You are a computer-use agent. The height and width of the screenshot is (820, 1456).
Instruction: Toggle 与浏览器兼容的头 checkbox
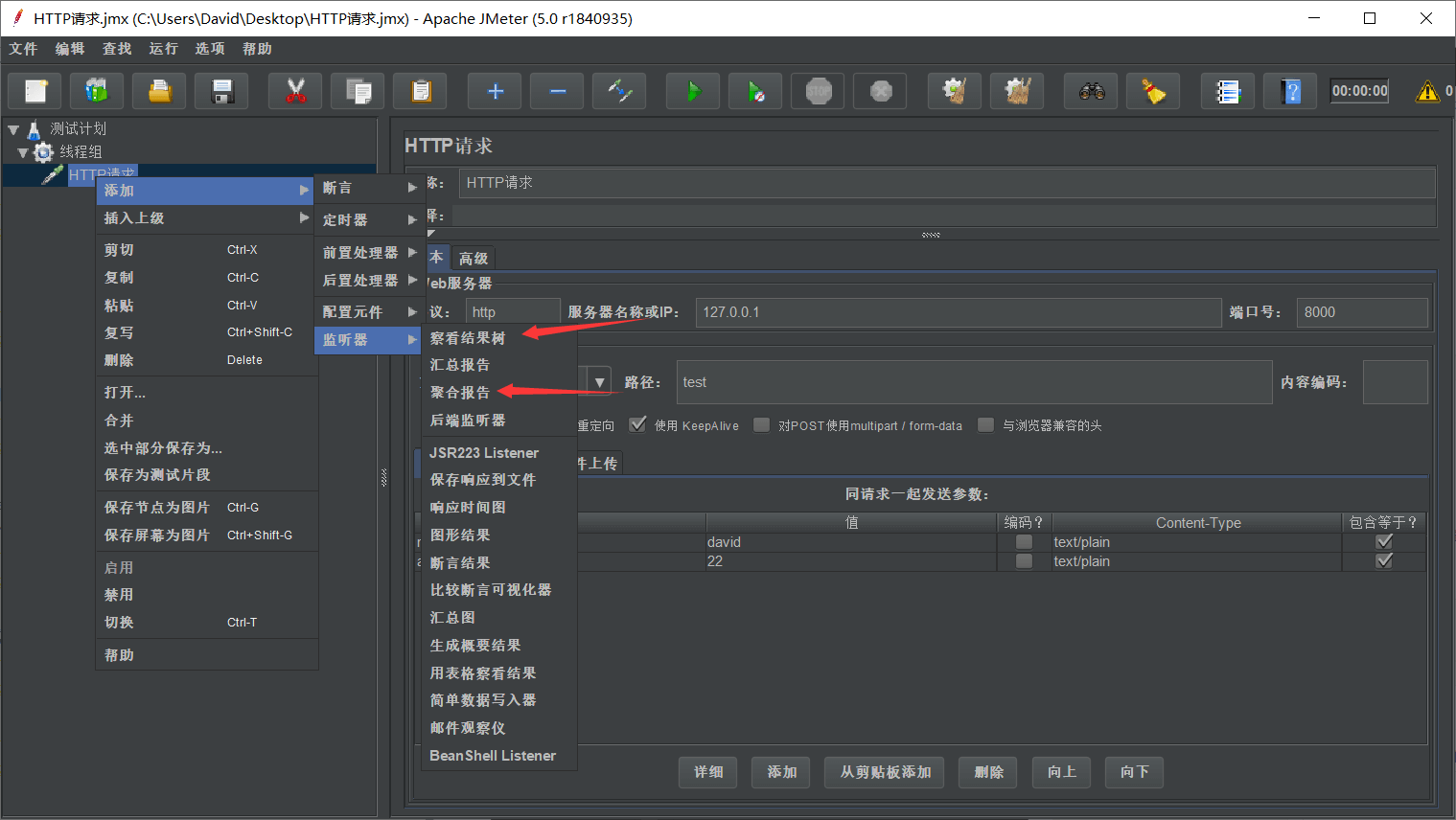click(985, 424)
